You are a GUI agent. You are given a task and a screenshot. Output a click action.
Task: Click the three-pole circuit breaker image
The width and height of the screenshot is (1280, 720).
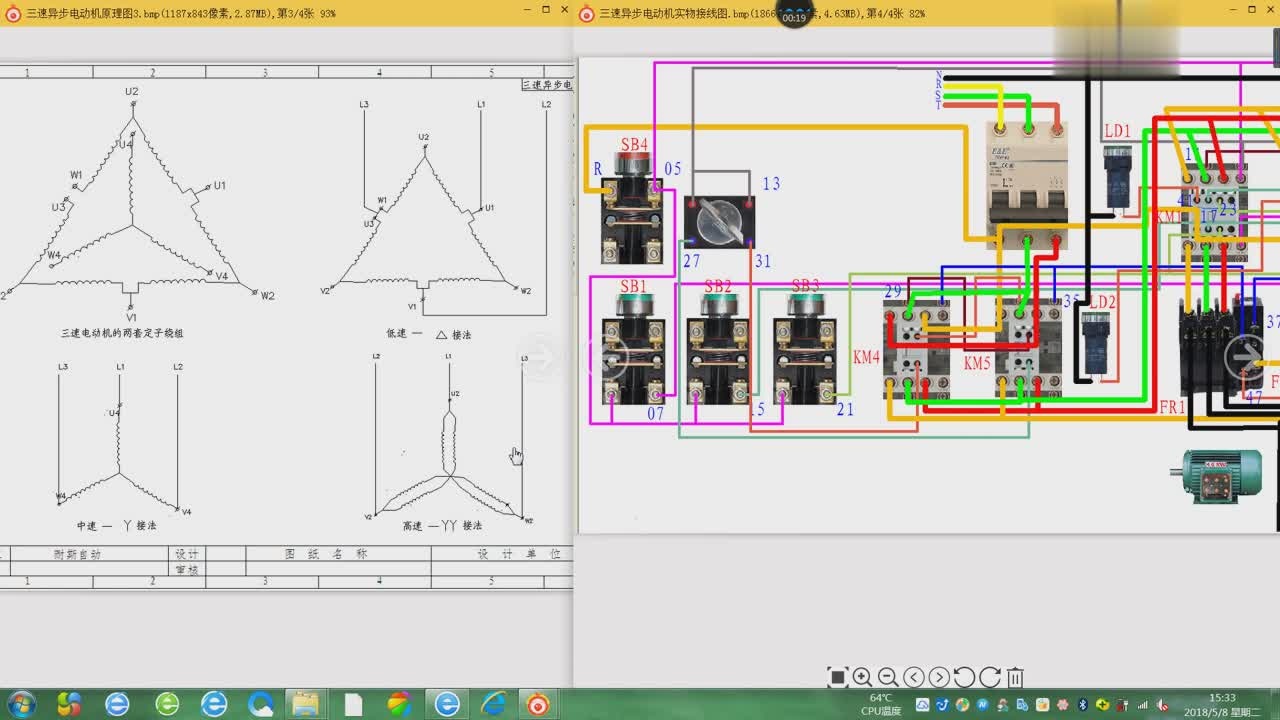[1027, 186]
